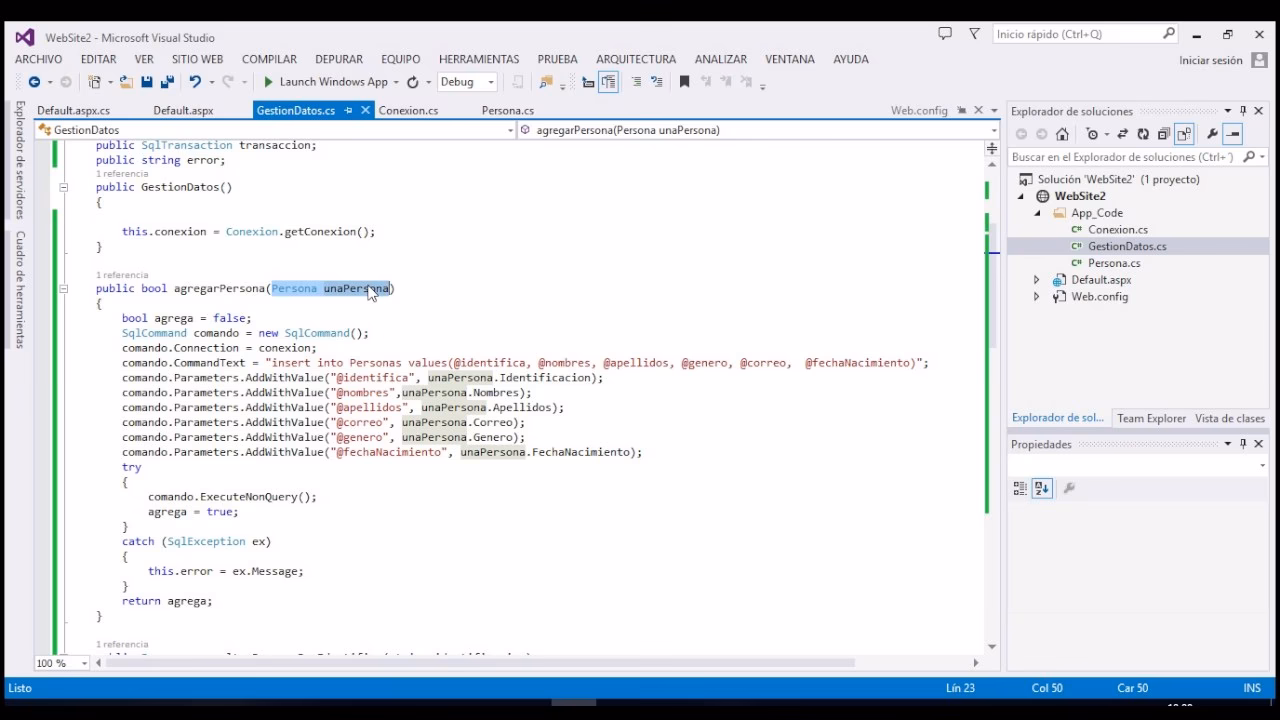Click the uncomment selected lines icon
The width and height of the screenshot is (1280, 720).
[x=657, y=82]
